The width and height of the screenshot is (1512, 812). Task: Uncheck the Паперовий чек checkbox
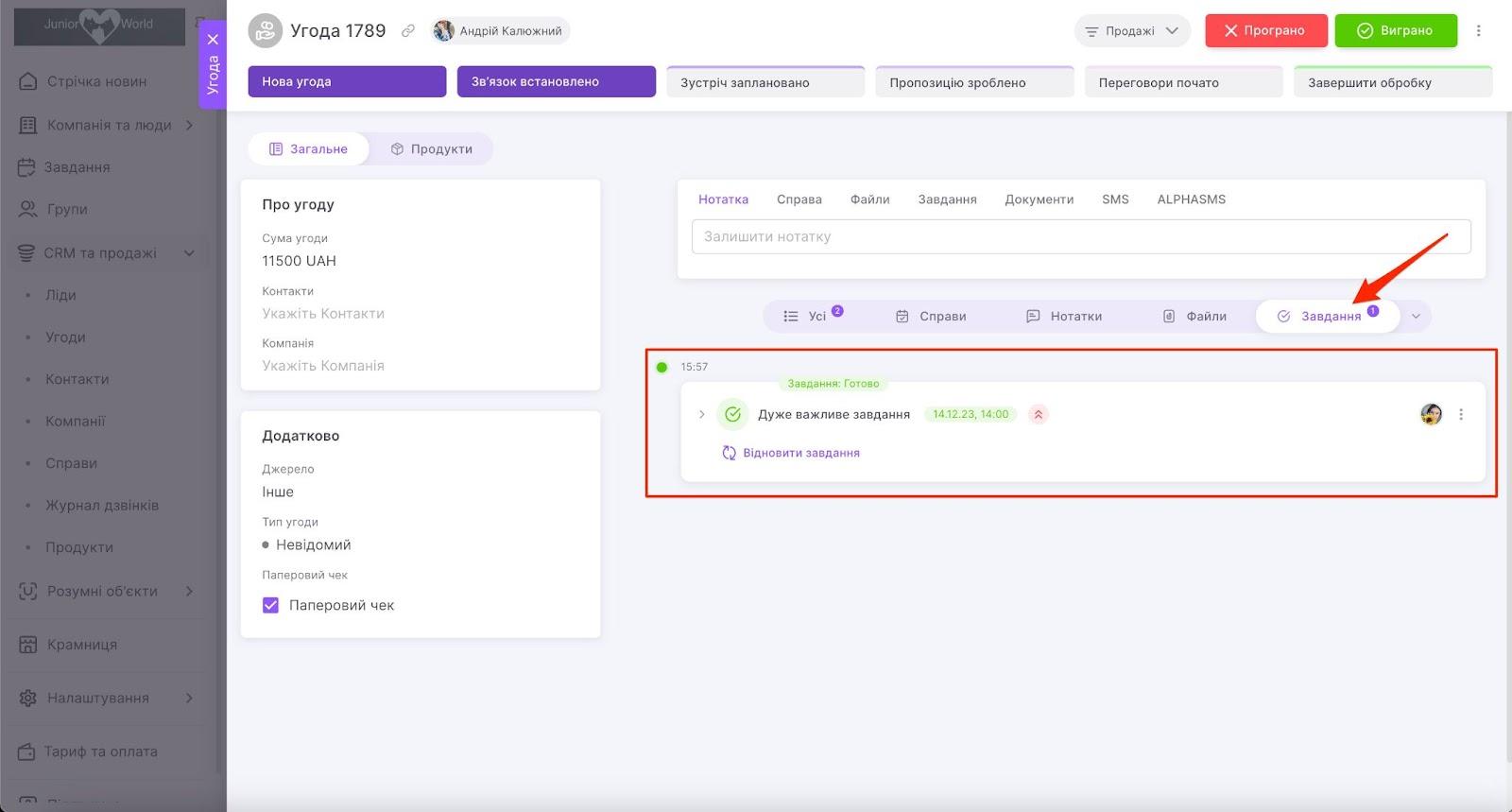pos(270,605)
